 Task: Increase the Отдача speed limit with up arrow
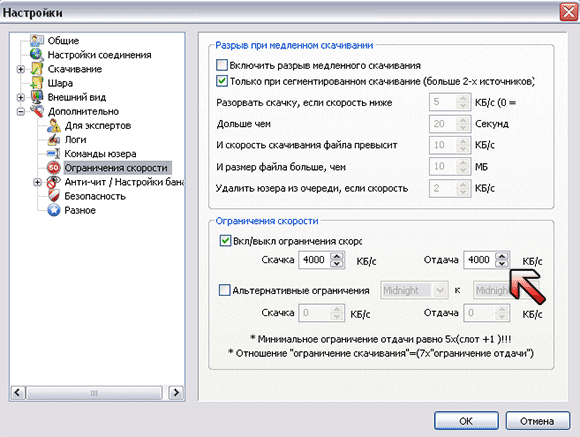[502, 256]
